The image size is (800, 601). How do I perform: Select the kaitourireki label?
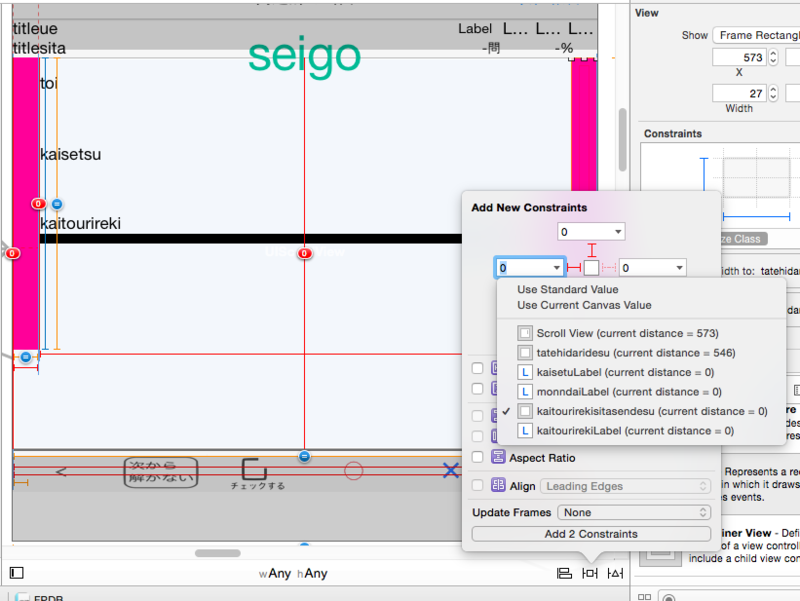[81, 223]
